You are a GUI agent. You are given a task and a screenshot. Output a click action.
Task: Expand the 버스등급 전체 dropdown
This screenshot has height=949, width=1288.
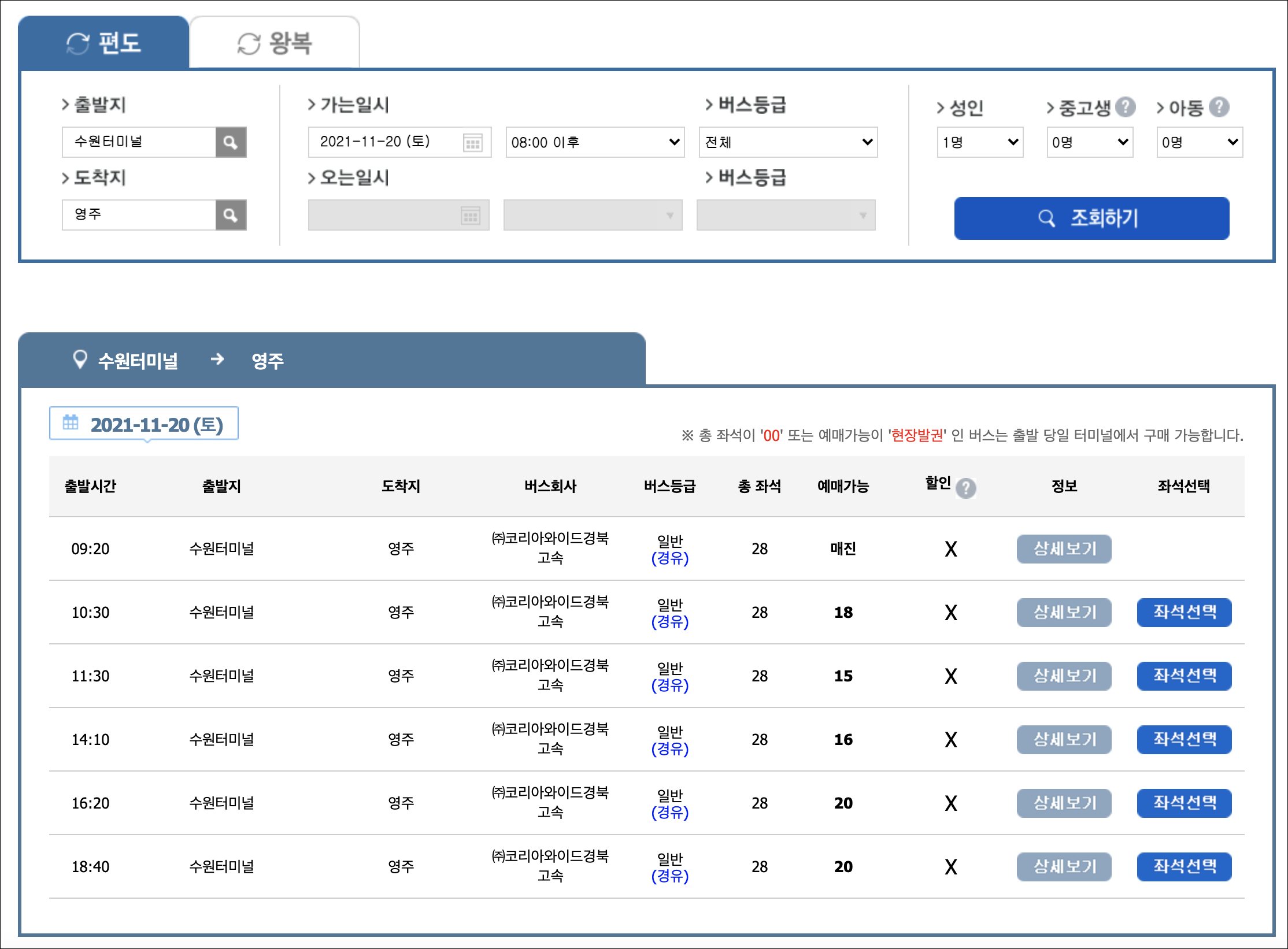(x=788, y=142)
